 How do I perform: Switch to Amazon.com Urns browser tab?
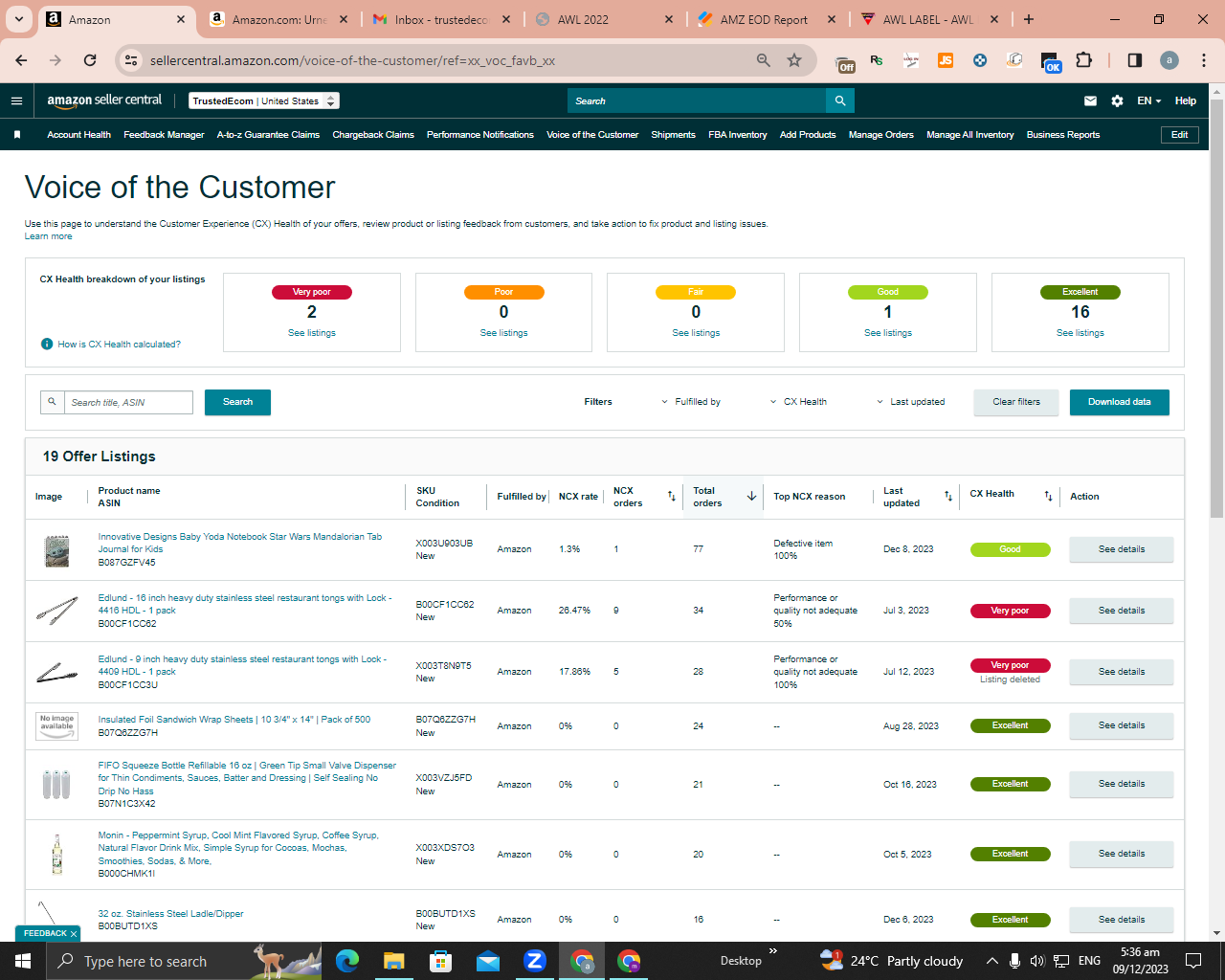[279, 19]
